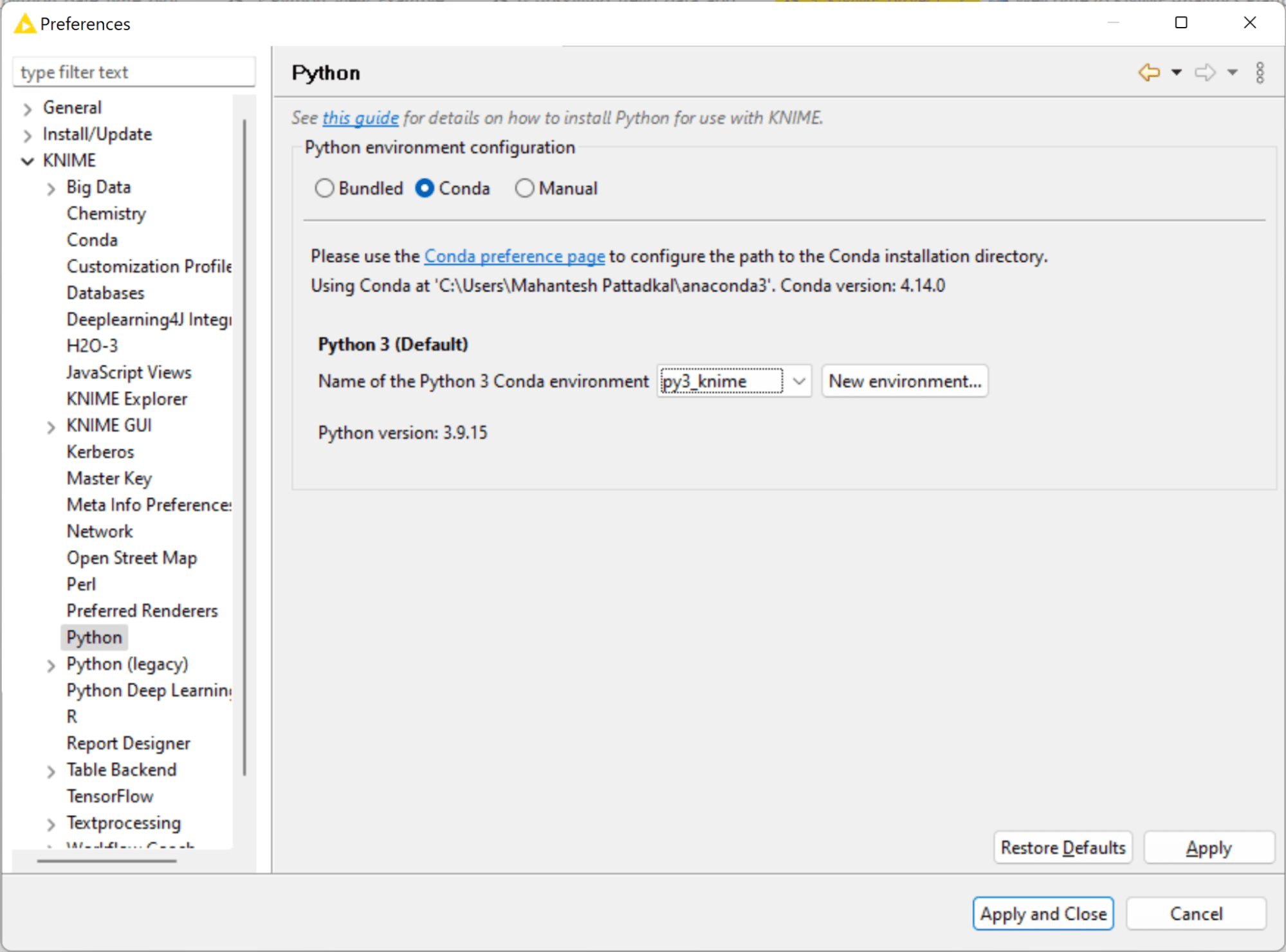Collapse the KNIME tree section

pyautogui.click(x=28, y=160)
